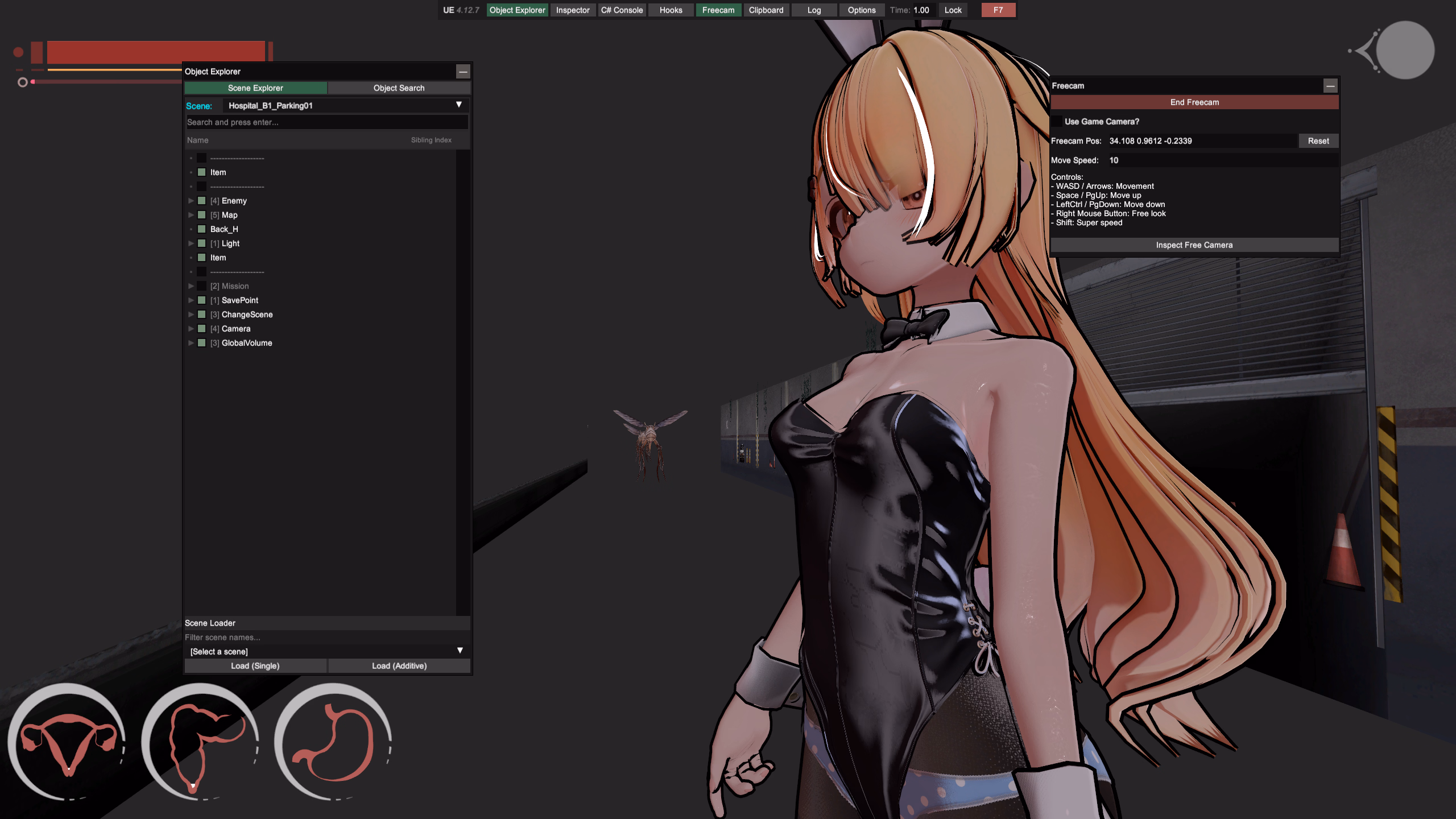The height and width of the screenshot is (819, 1456).
Task: Enable the Mission object checkbox
Action: pos(201,286)
